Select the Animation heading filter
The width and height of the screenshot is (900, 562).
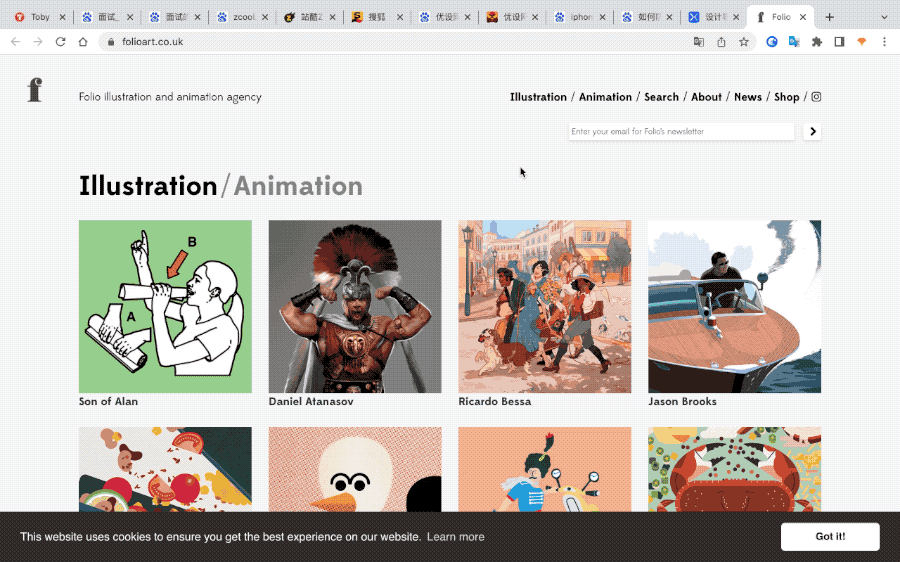(298, 186)
